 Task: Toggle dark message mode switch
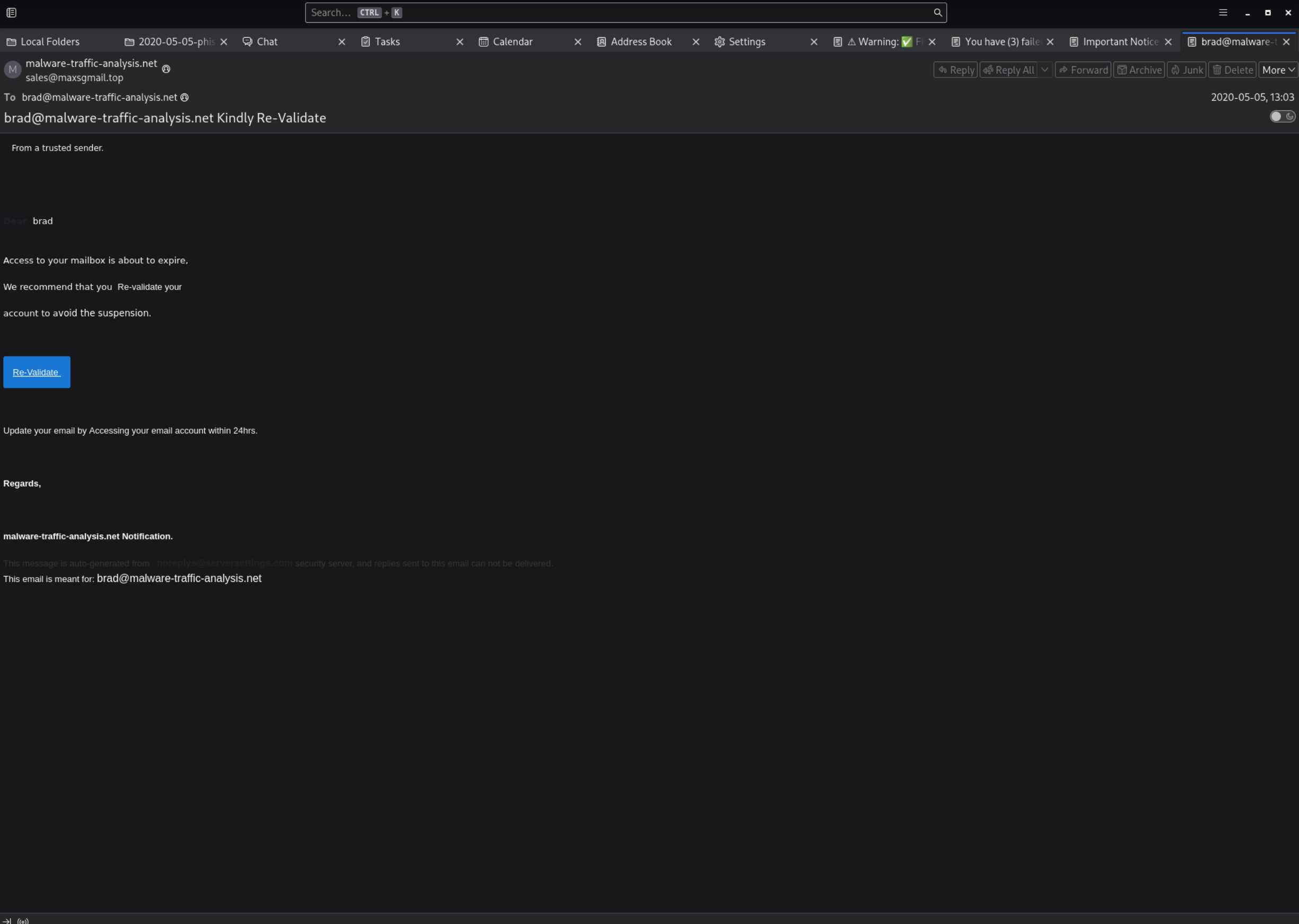[1282, 117]
